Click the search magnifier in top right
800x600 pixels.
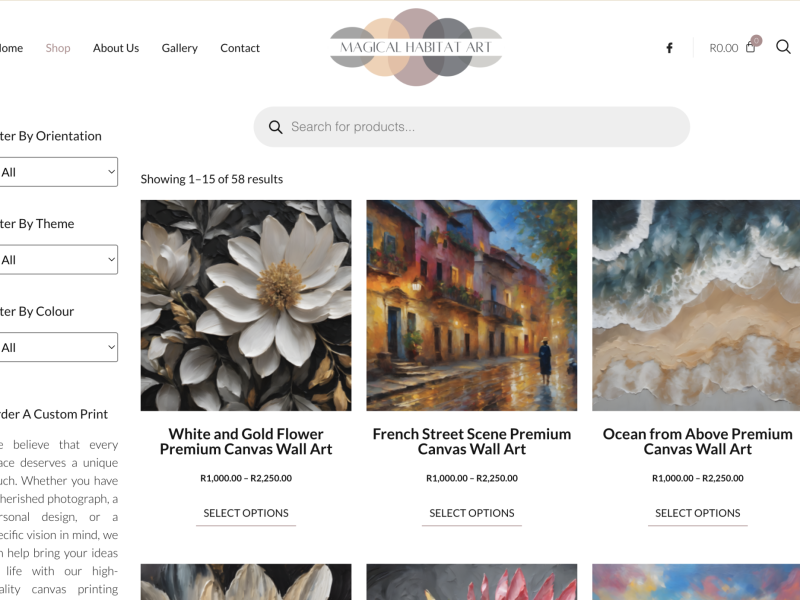coord(783,47)
